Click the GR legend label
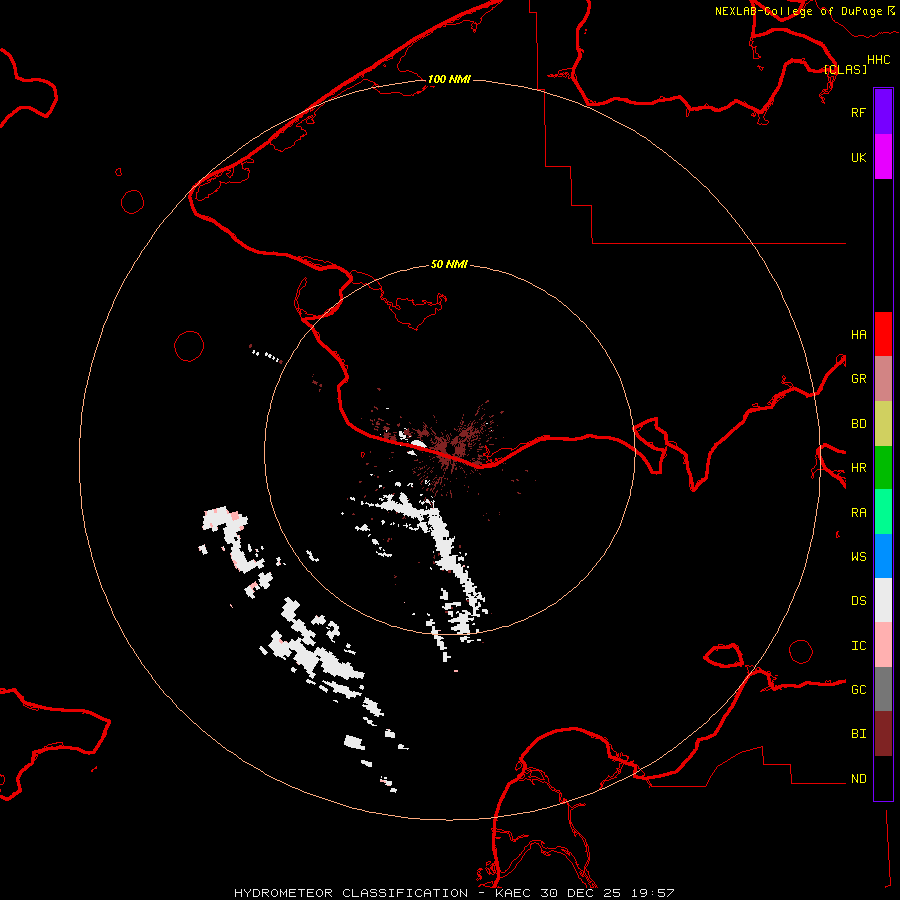 pos(858,379)
